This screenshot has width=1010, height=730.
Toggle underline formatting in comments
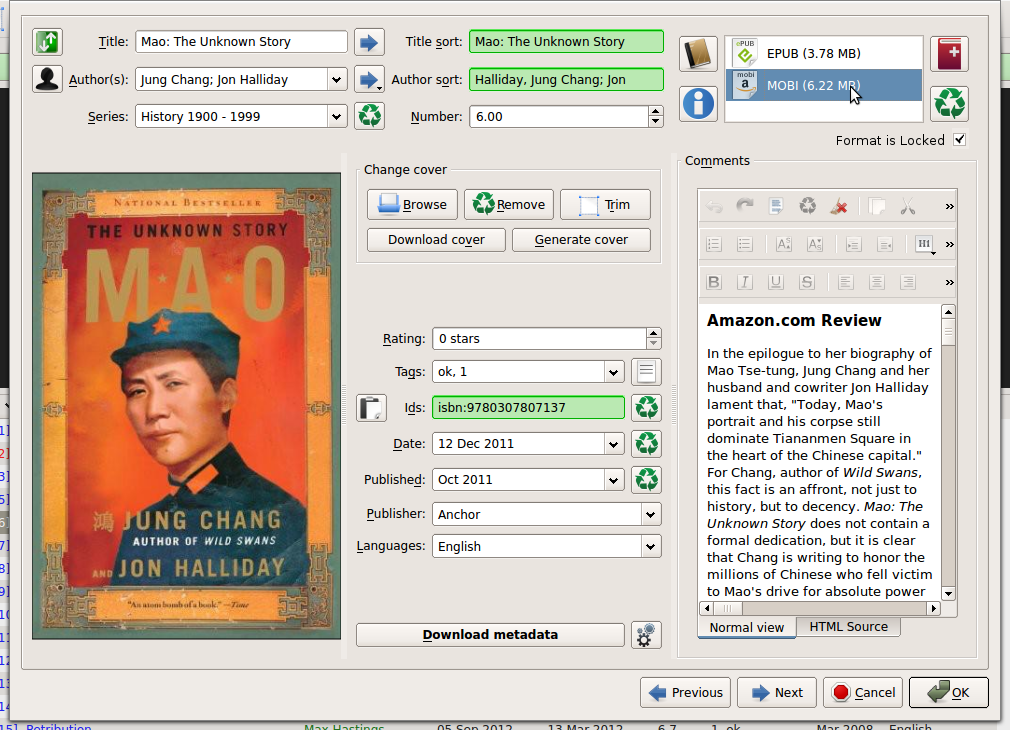[x=776, y=282]
